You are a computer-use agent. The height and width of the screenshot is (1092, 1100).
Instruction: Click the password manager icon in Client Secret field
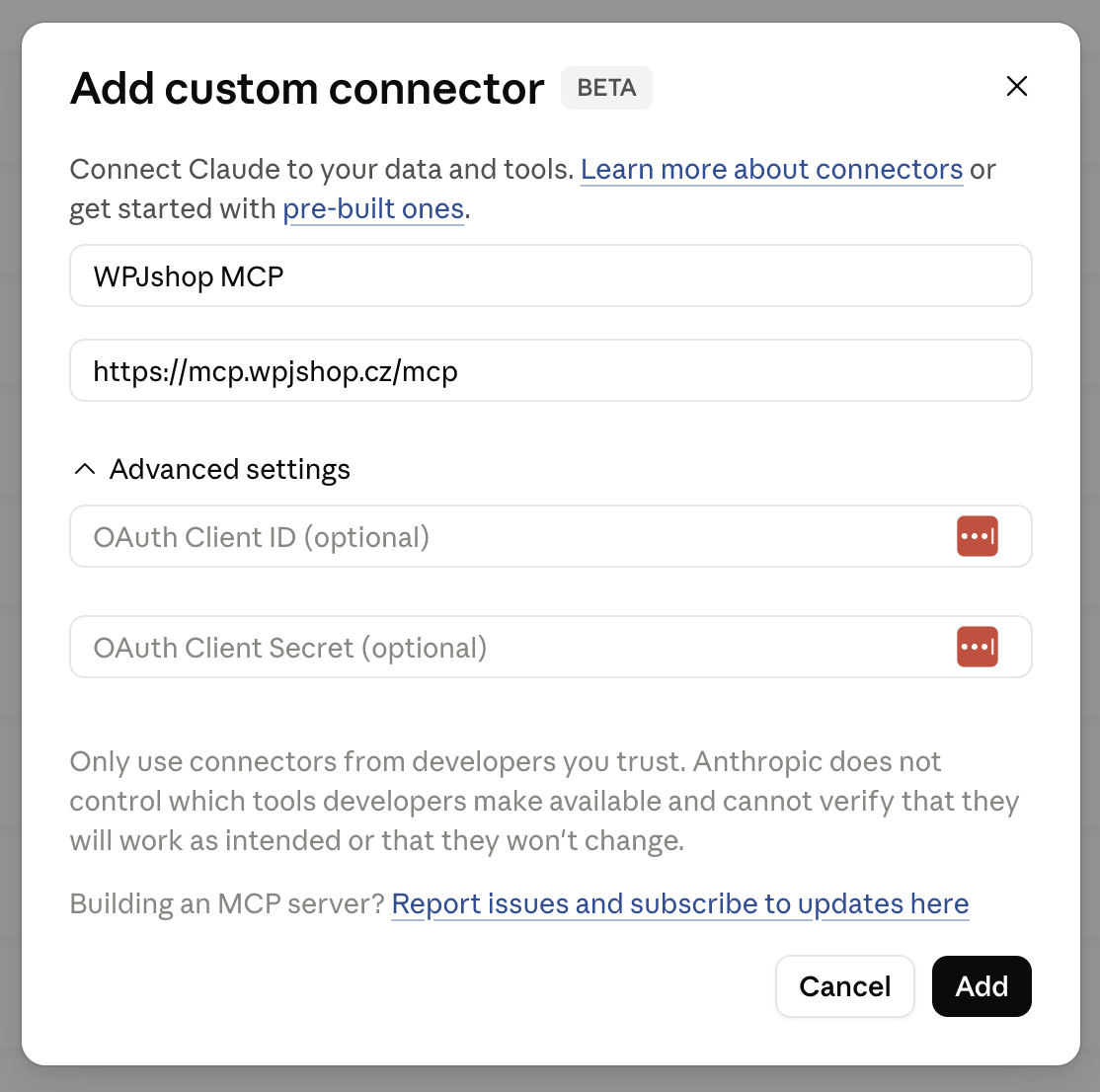point(978,647)
